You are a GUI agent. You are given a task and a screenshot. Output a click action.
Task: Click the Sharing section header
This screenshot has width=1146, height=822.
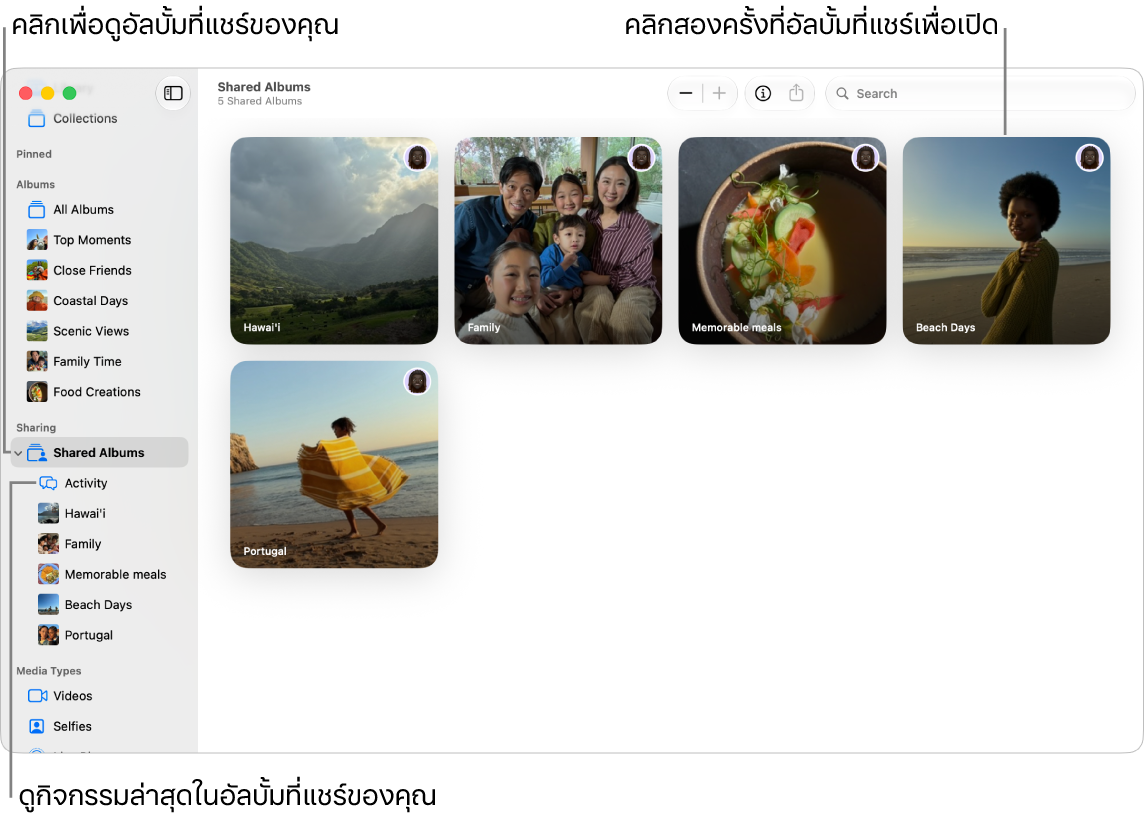(x=36, y=428)
